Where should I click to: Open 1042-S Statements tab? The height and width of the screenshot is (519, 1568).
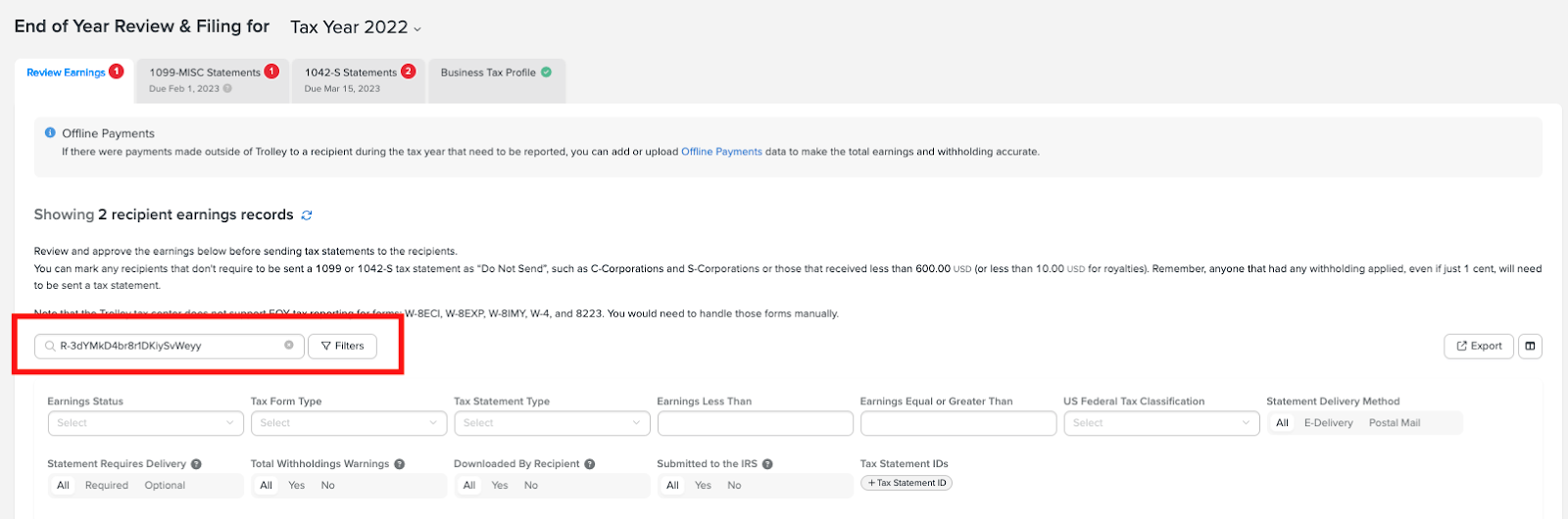(359, 80)
